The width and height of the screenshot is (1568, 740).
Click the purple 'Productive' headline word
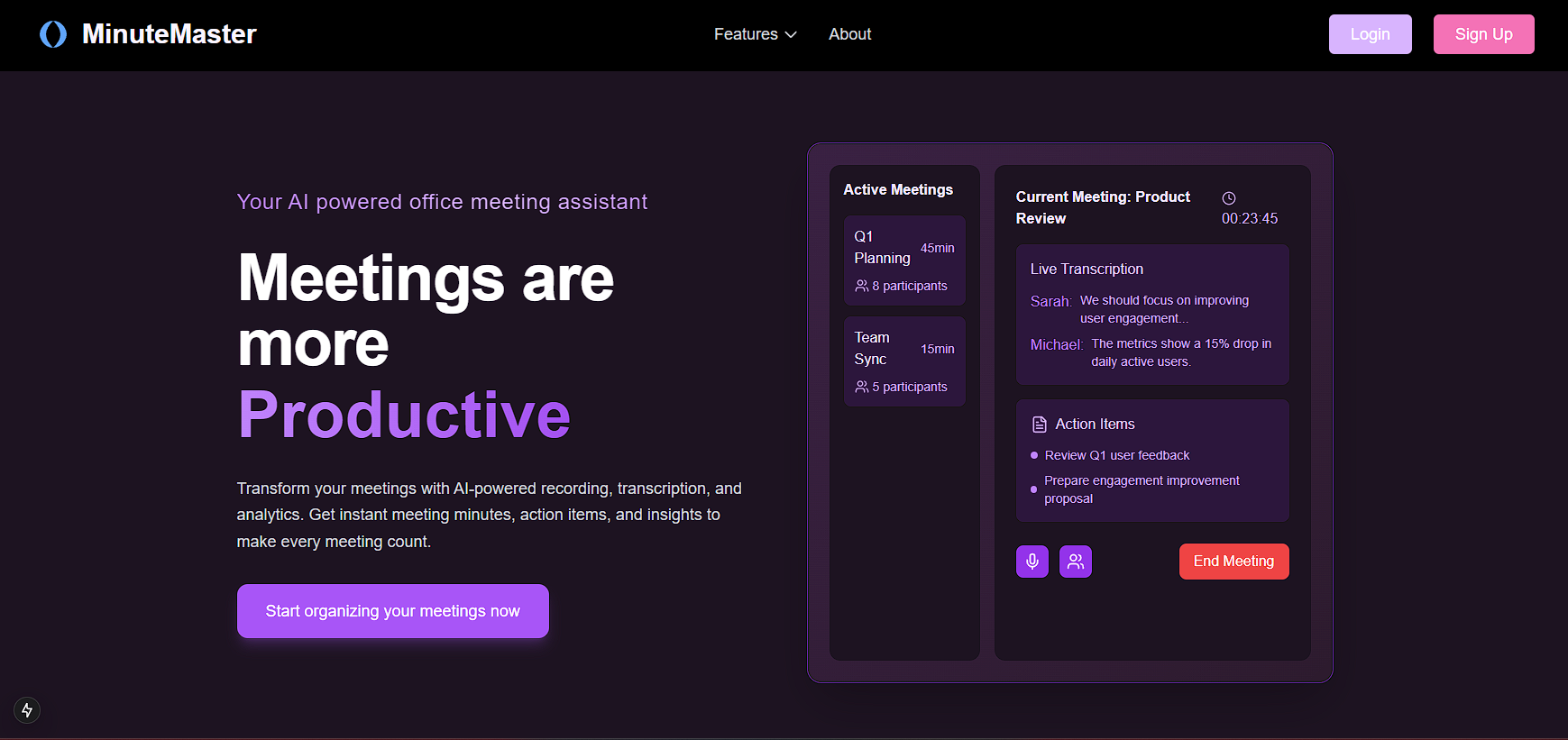pyautogui.click(x=404, y=416)
